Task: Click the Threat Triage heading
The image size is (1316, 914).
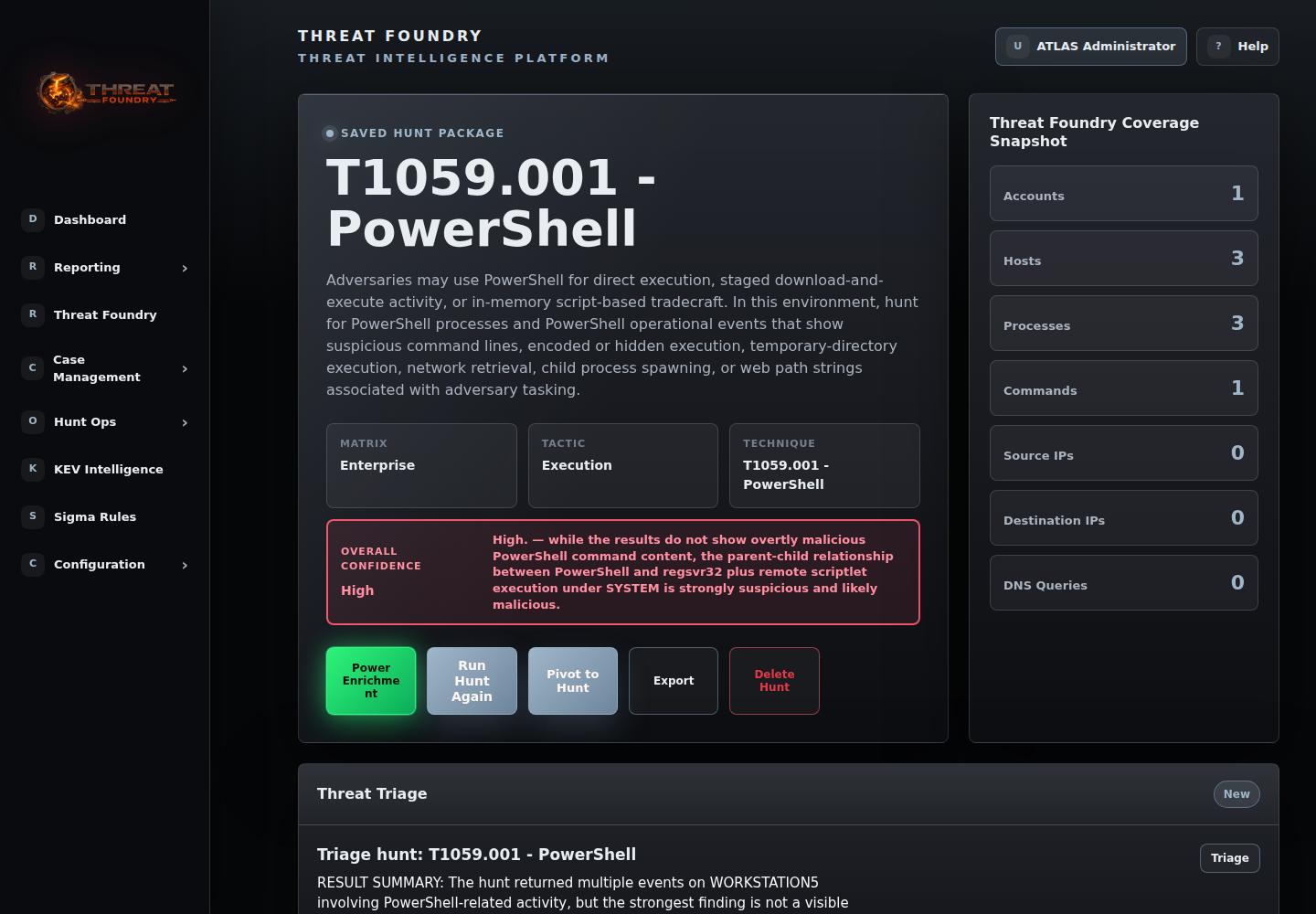Action: tap(372, 794)
